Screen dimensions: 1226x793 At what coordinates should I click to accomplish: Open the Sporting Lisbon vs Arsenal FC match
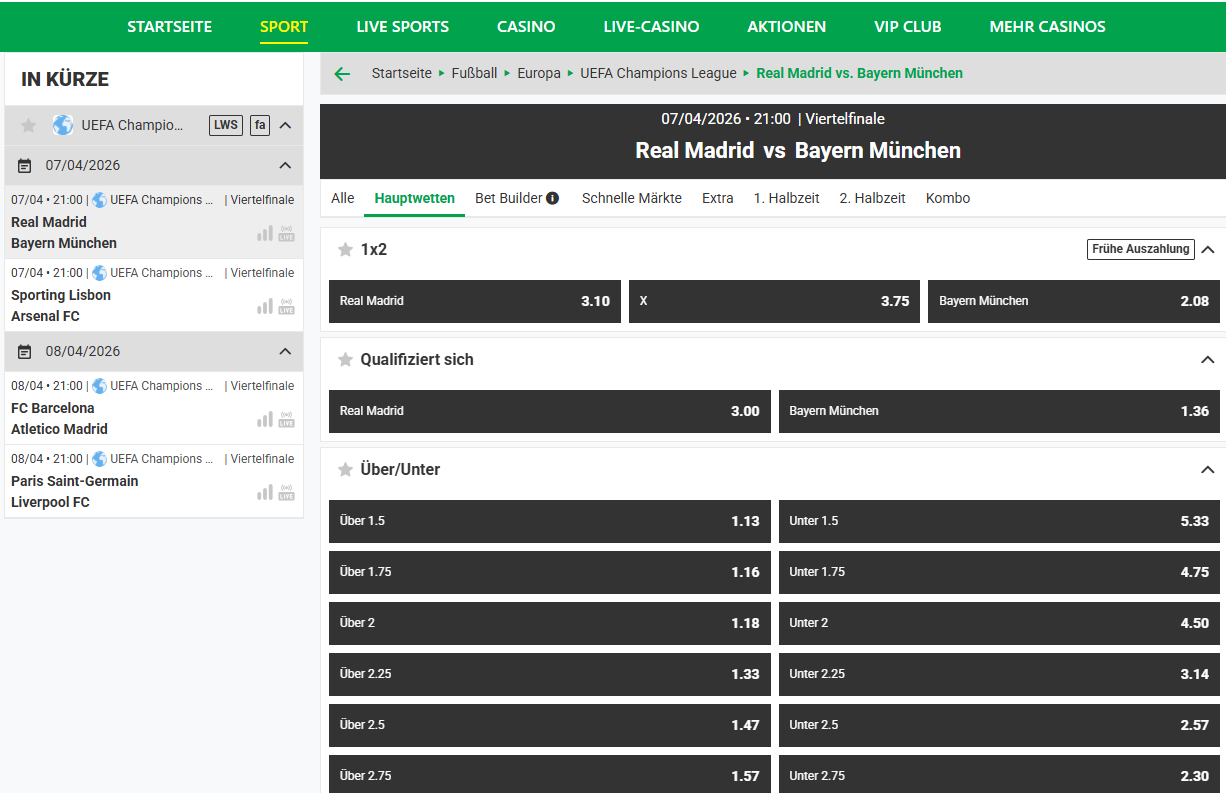(x=154, y=295)
